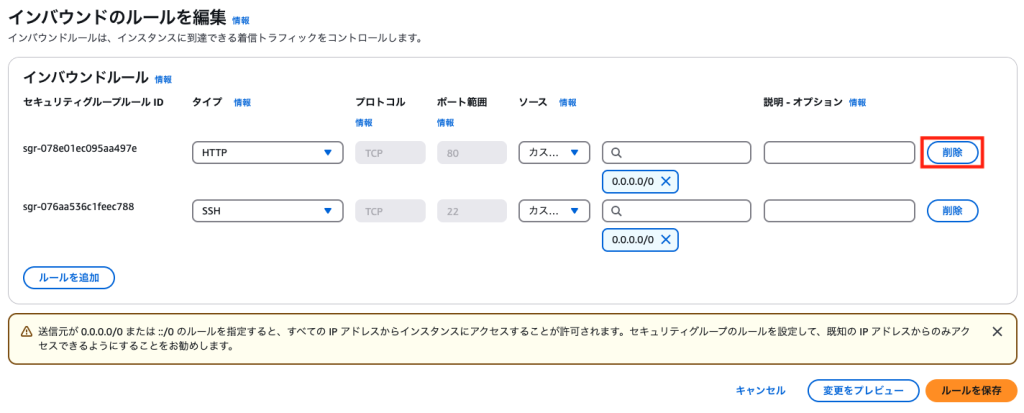Delete the HTTP rule with 削除 button

(x=952, y=153)
